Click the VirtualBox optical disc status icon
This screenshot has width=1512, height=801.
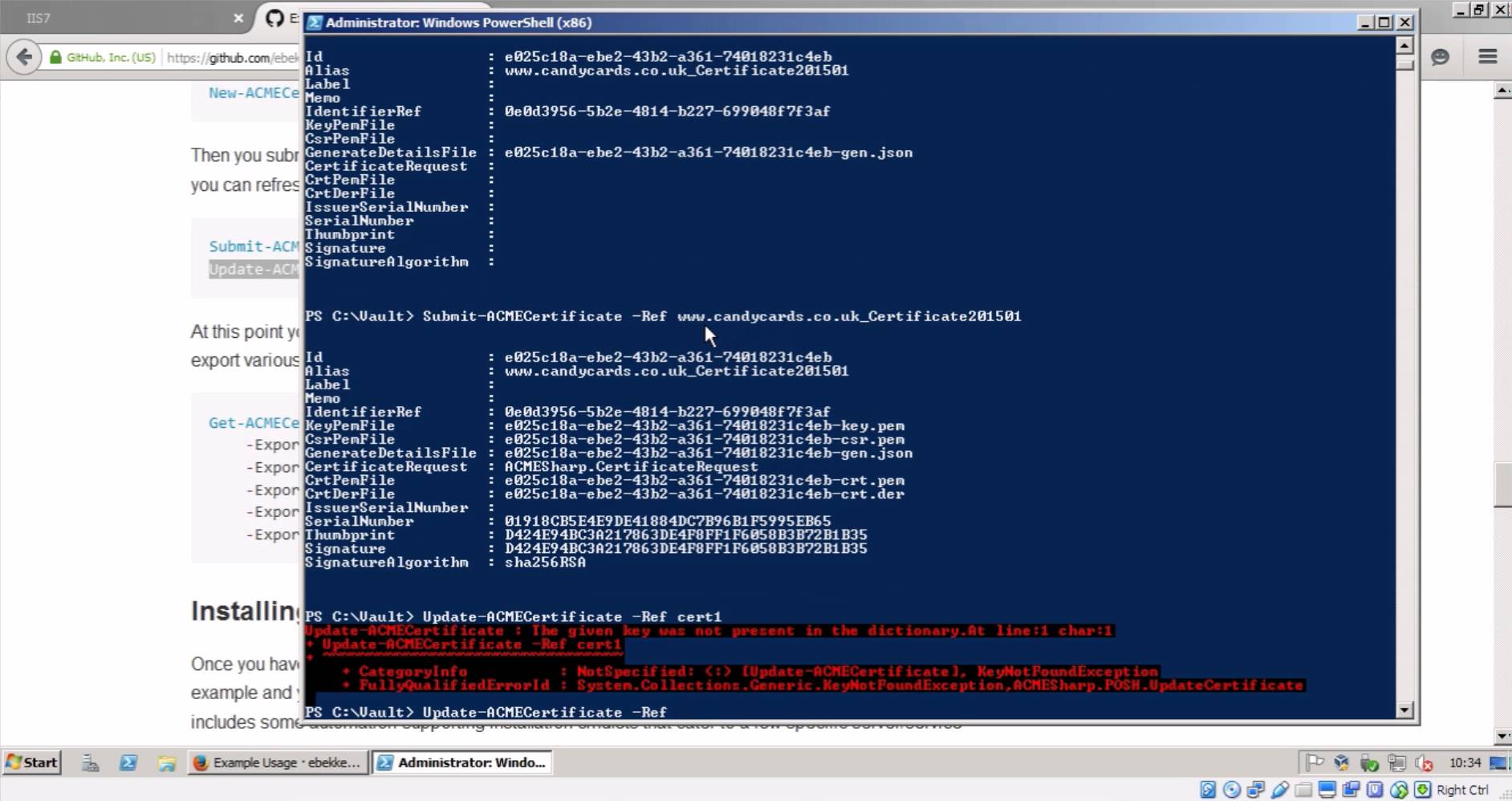pyautogui.click(x=1232, y=790)
